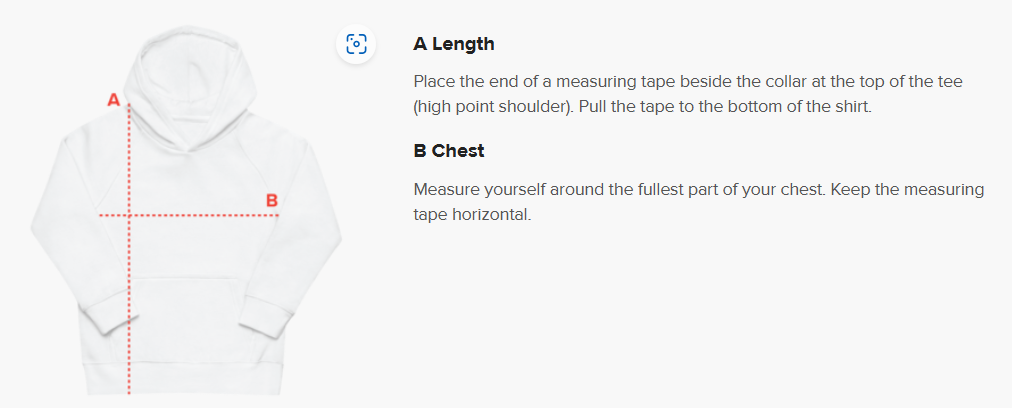This screenshot has width=1012, height=408.
Task: Click the hoodie's bottom hem band
Action: (185, 379)
